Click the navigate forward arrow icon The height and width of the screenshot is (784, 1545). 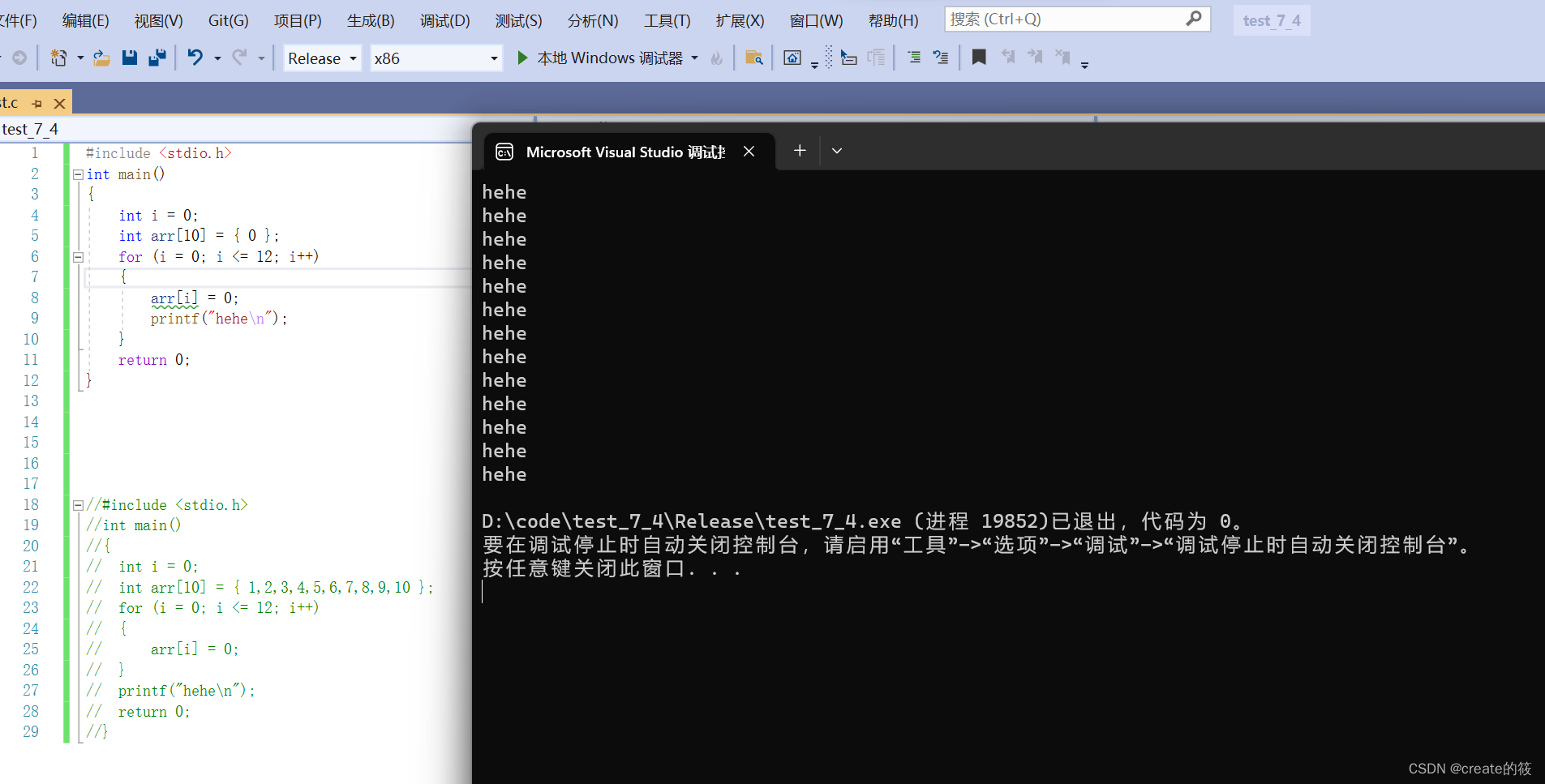coord(19,58)
